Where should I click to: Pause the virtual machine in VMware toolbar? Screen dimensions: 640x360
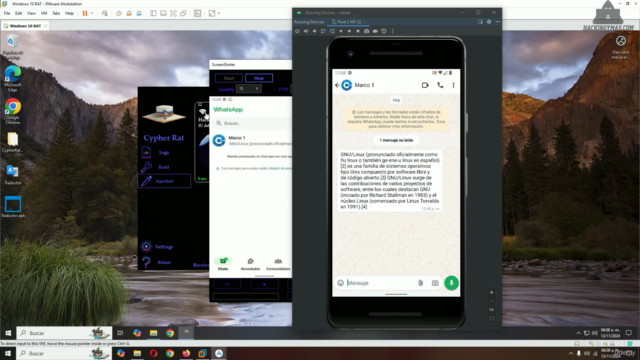85,13
